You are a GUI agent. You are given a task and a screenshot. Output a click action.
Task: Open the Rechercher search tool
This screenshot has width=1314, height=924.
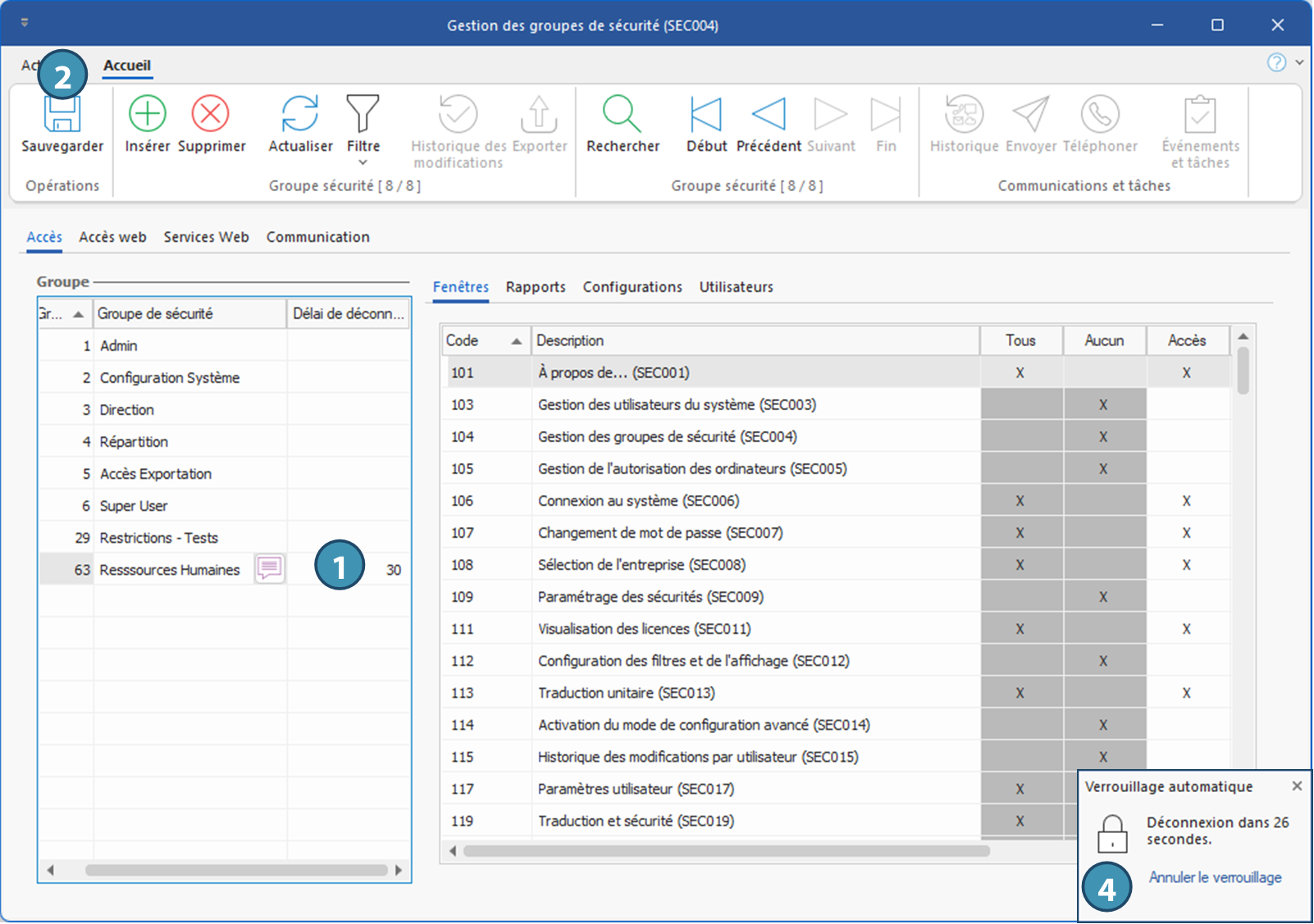click(x=623, y=114)
